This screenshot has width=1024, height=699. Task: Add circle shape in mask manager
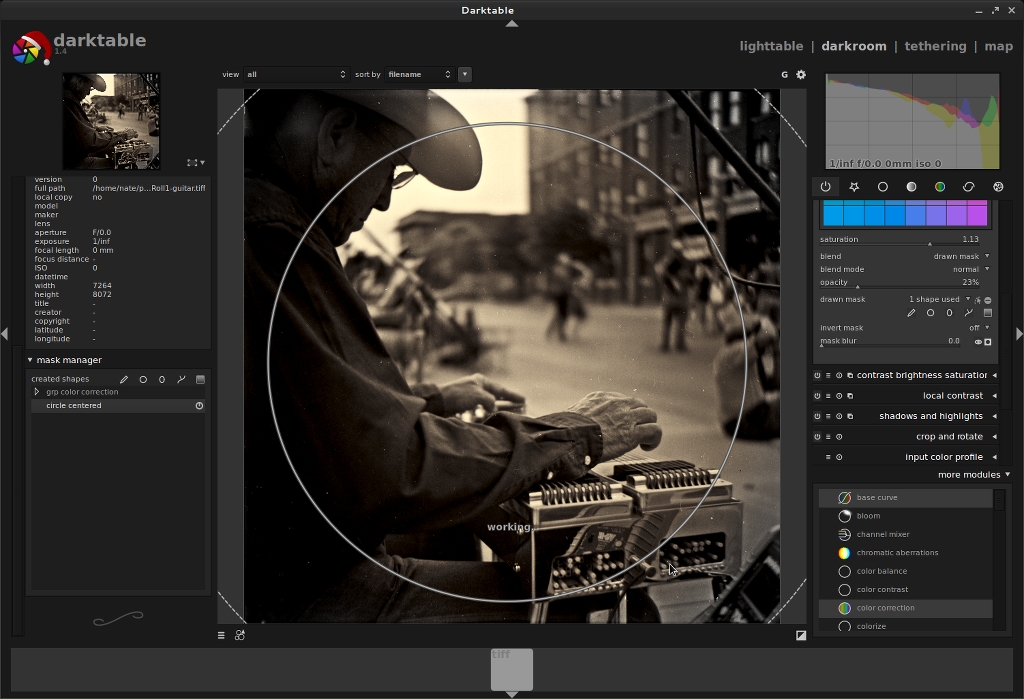pyautogui.click(x=143, y=380)
